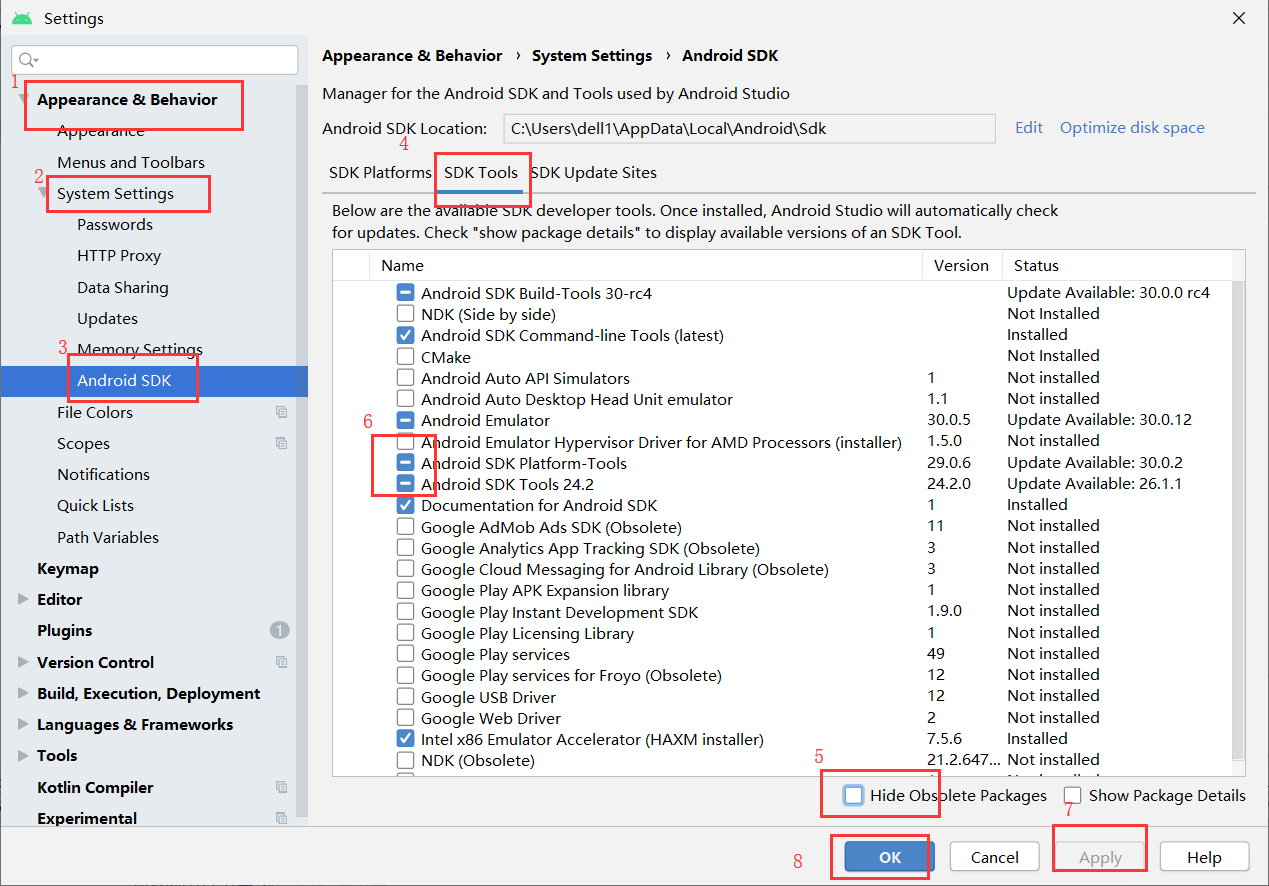This screenshot has height=886, width=1269.
Task: Expand the Version Control section arrow
Action: pos(23,662)
